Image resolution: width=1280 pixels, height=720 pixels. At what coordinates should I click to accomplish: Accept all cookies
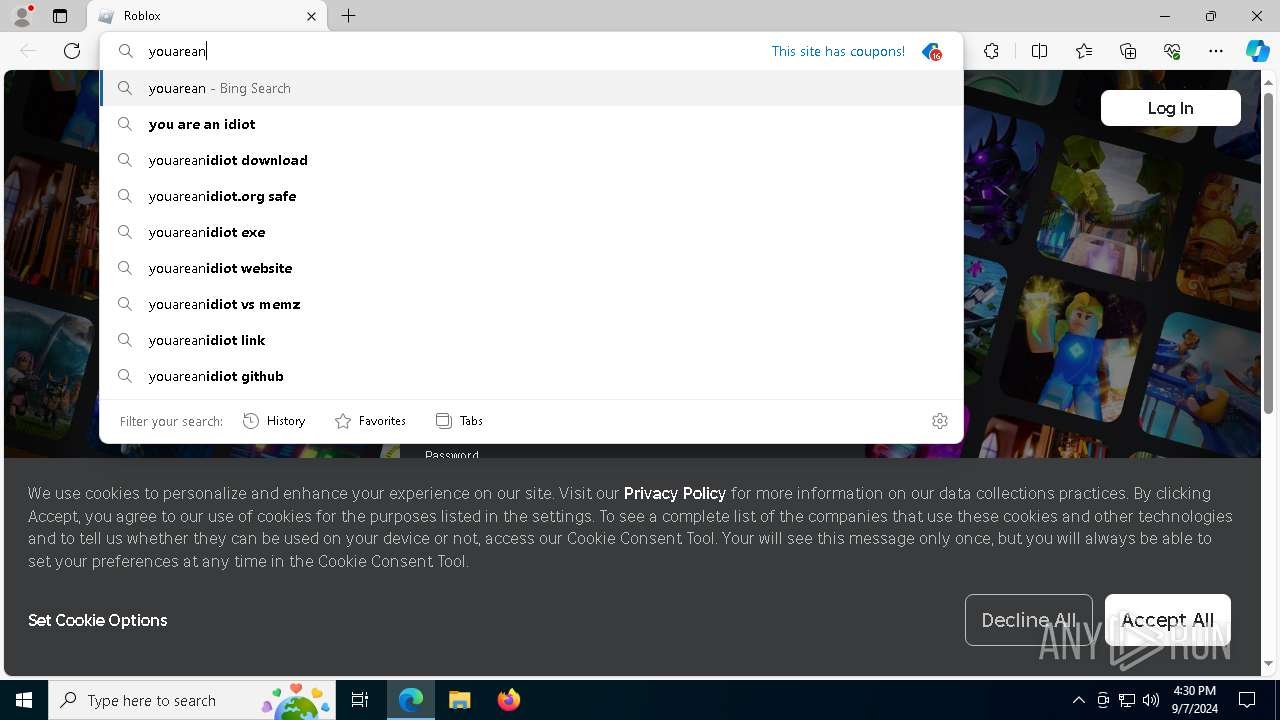[x=1168, y=620]
